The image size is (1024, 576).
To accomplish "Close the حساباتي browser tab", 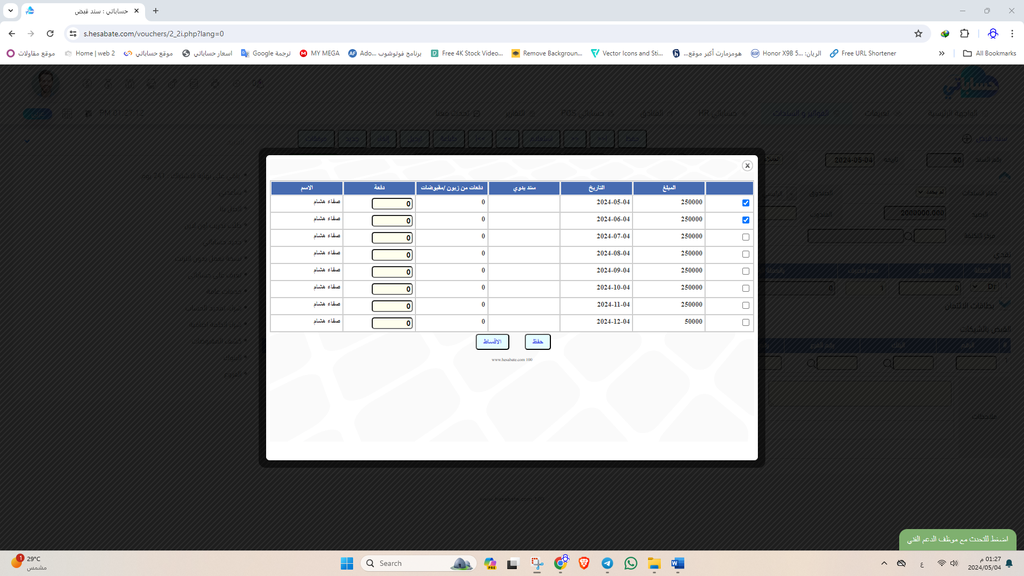I will point(136,11).
